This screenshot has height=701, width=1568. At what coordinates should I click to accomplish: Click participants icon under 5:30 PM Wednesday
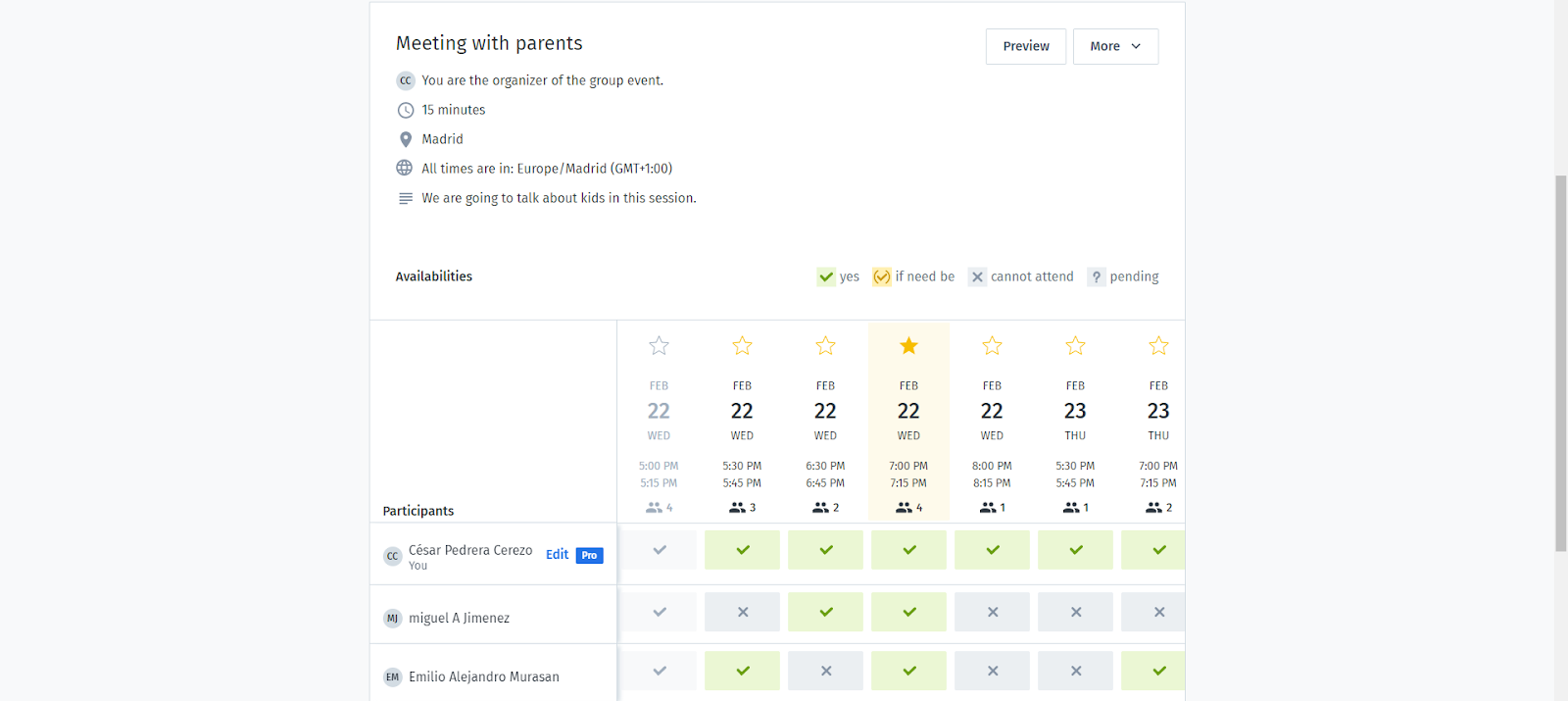pyautogui.click(x=737, y=508)
